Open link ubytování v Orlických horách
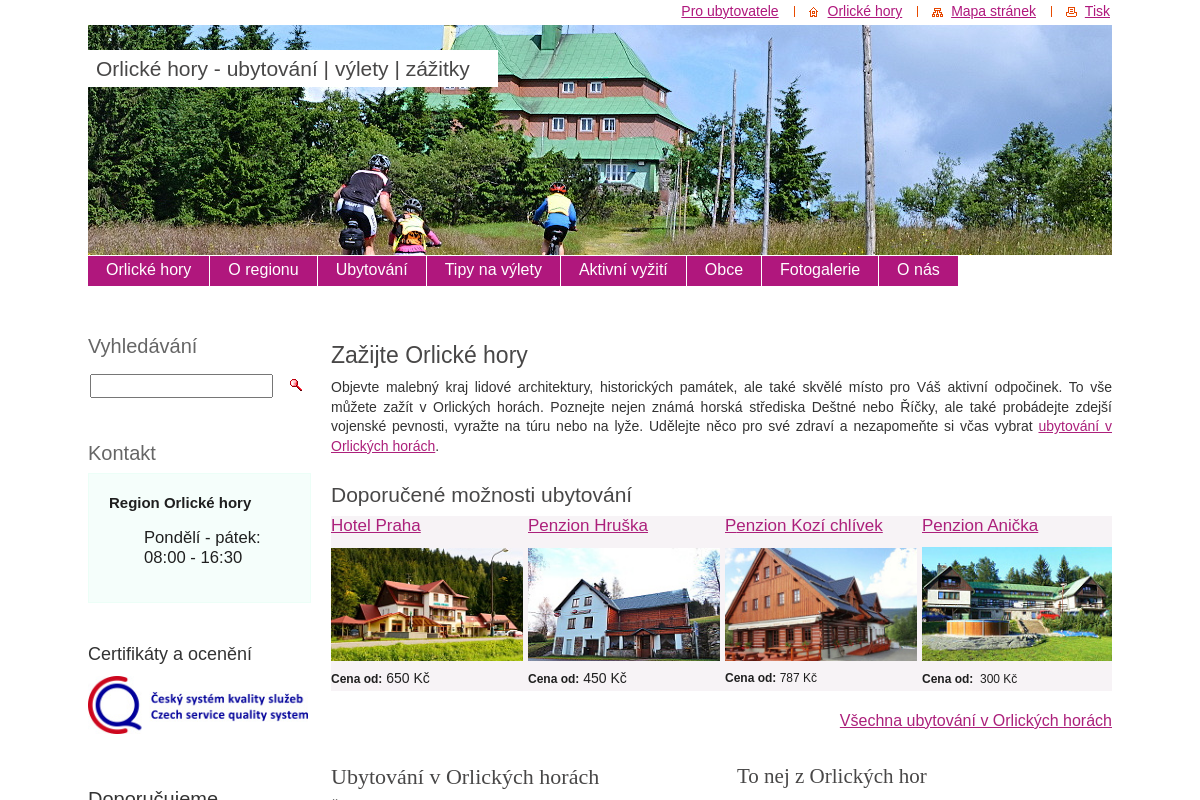Viewport: 1200px width, 800px height. pyautogui.click(x=1074, y=426)
